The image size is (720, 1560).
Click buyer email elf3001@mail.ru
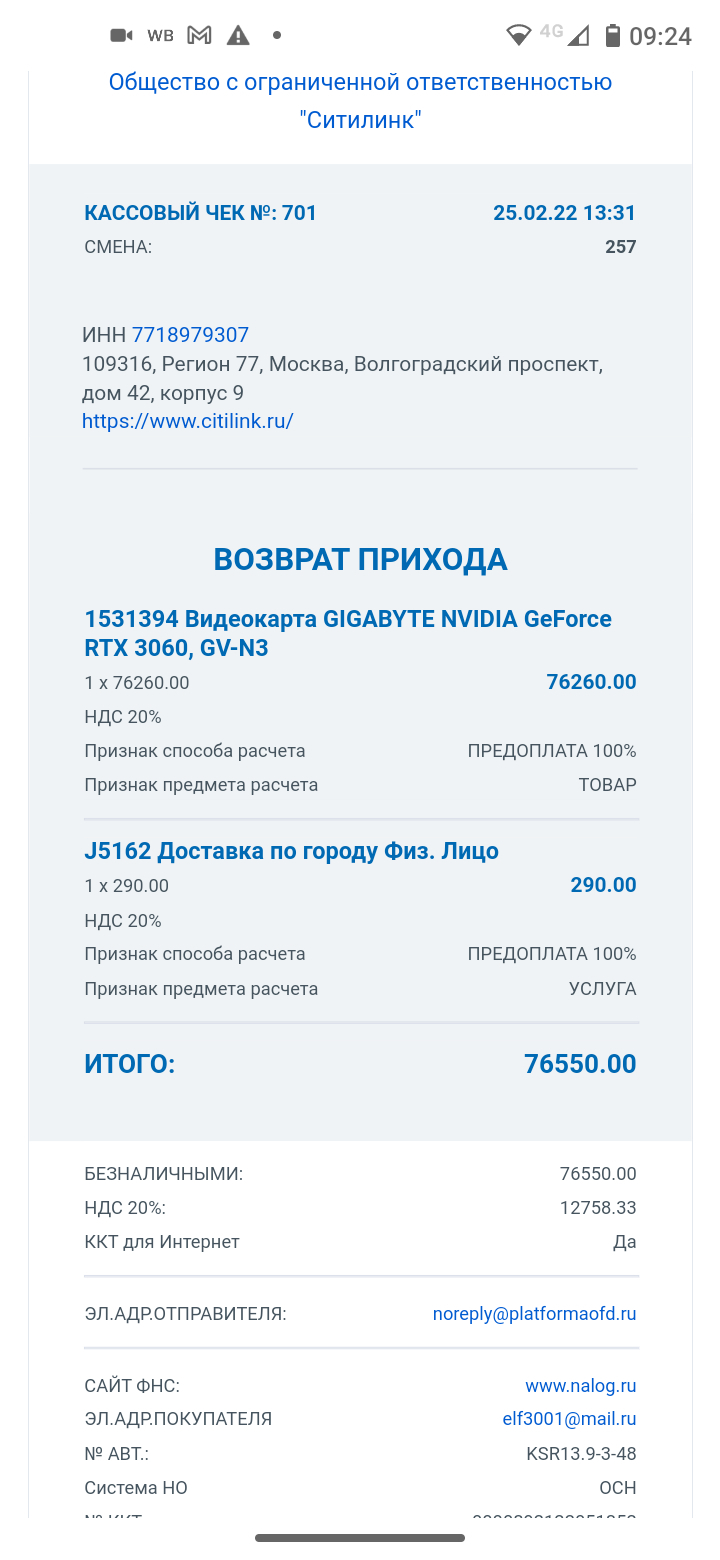pyautogui.click(x=568, y=1419)
